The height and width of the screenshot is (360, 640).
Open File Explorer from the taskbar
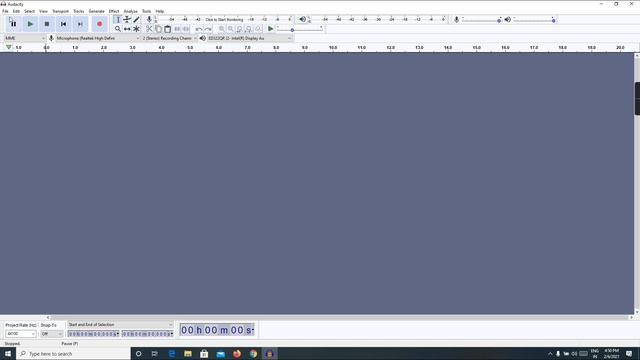point(188,353)
